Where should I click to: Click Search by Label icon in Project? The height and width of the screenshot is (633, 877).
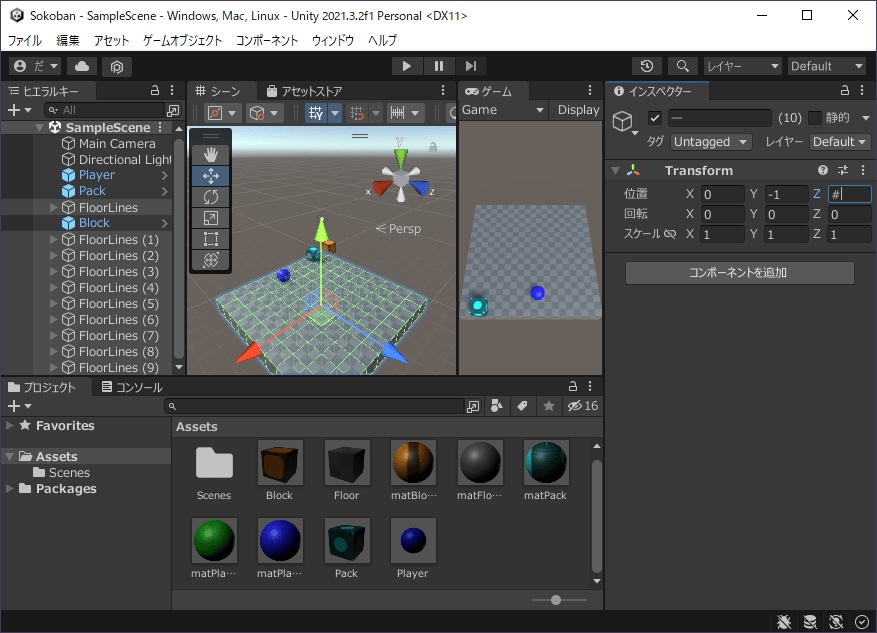click(x=522, y=406)
